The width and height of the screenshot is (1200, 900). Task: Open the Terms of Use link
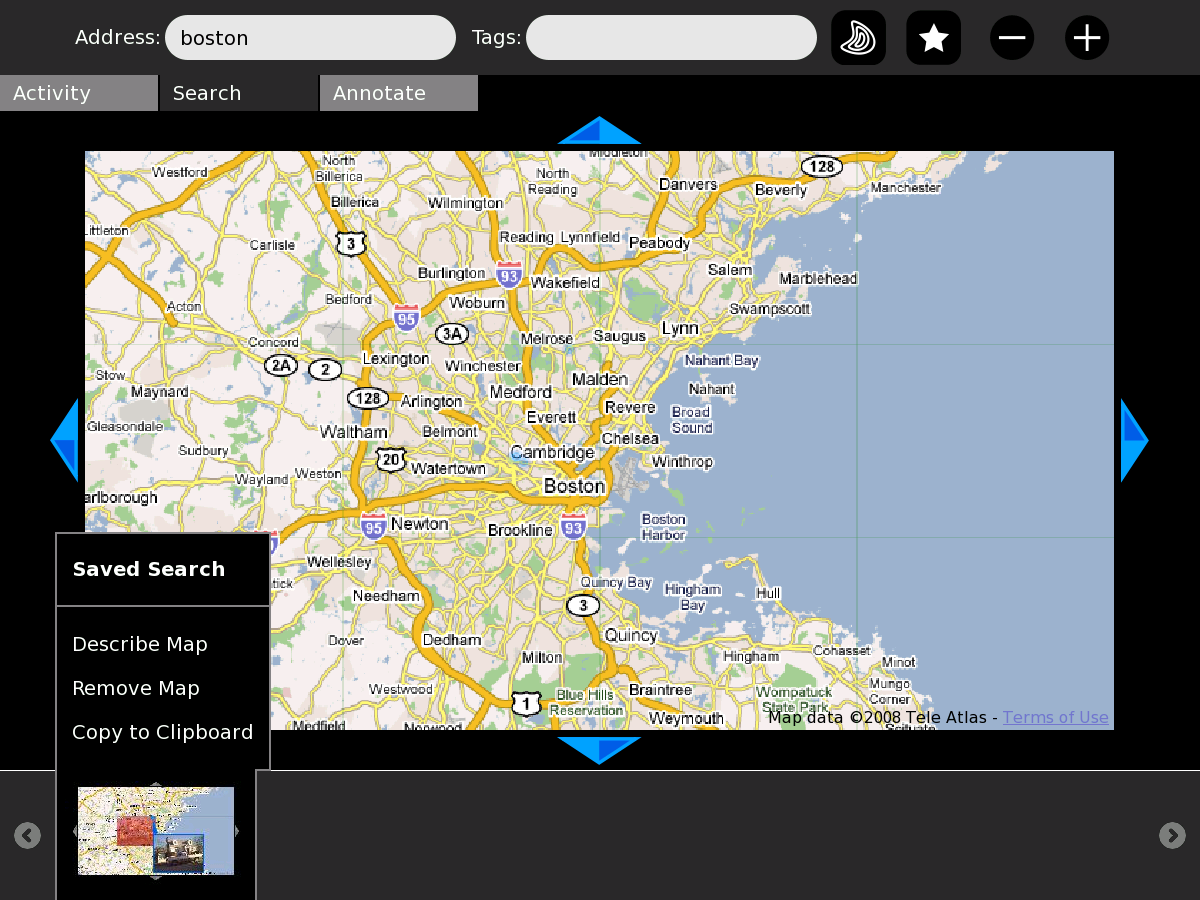[1055, 717]
